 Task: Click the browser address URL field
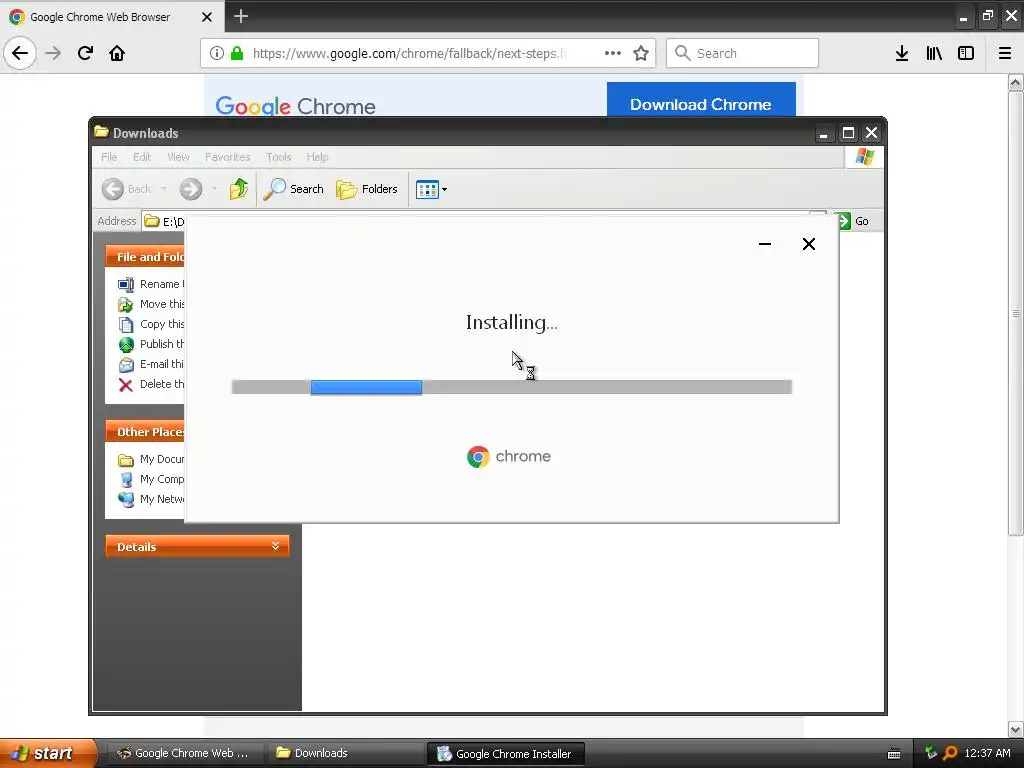coord(409,53)
